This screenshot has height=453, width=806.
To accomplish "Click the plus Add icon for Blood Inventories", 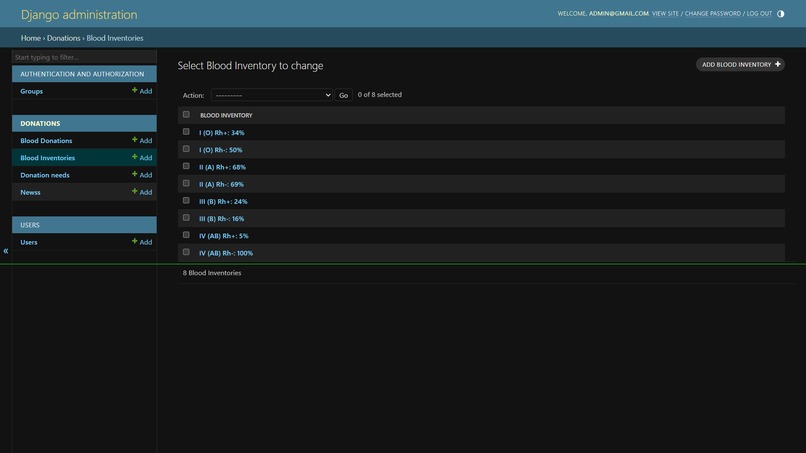I will click(x=142, y=157).
